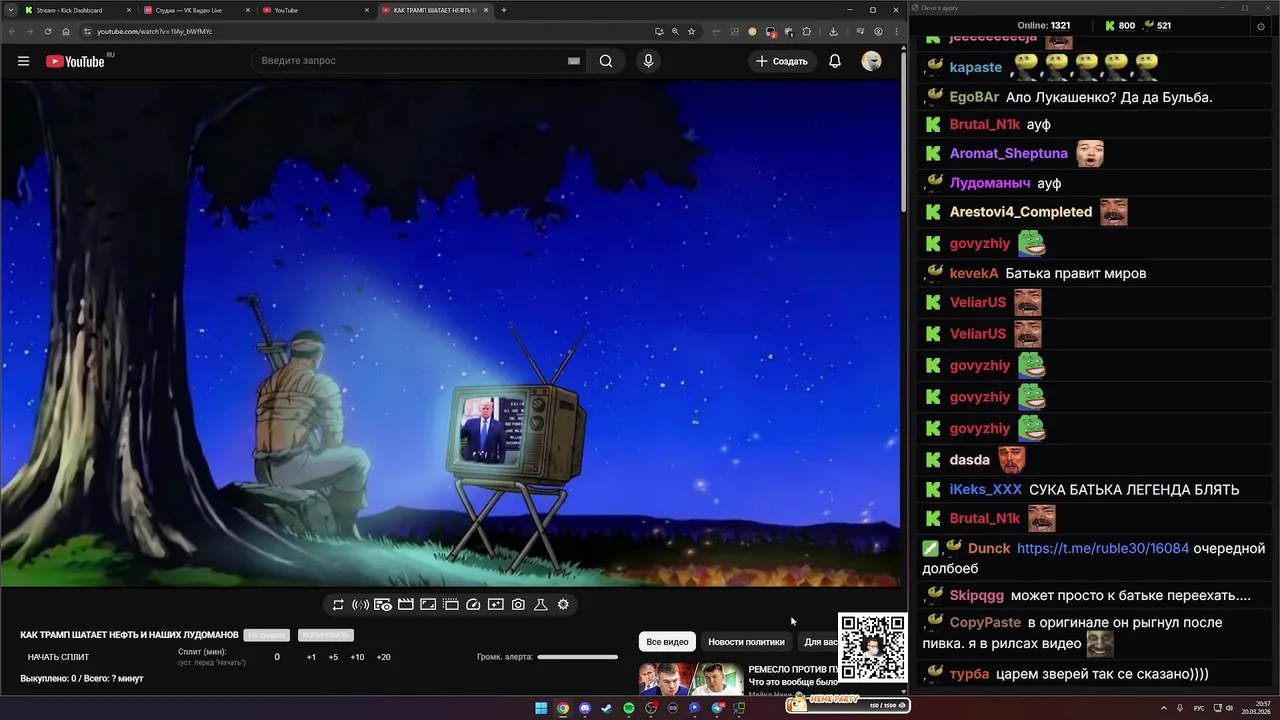Select the КАК ТРАМП ШАТАЕТ НЕФТЬ tab
This screenshot has height=720, width=1280.
(x=435, y=10)
